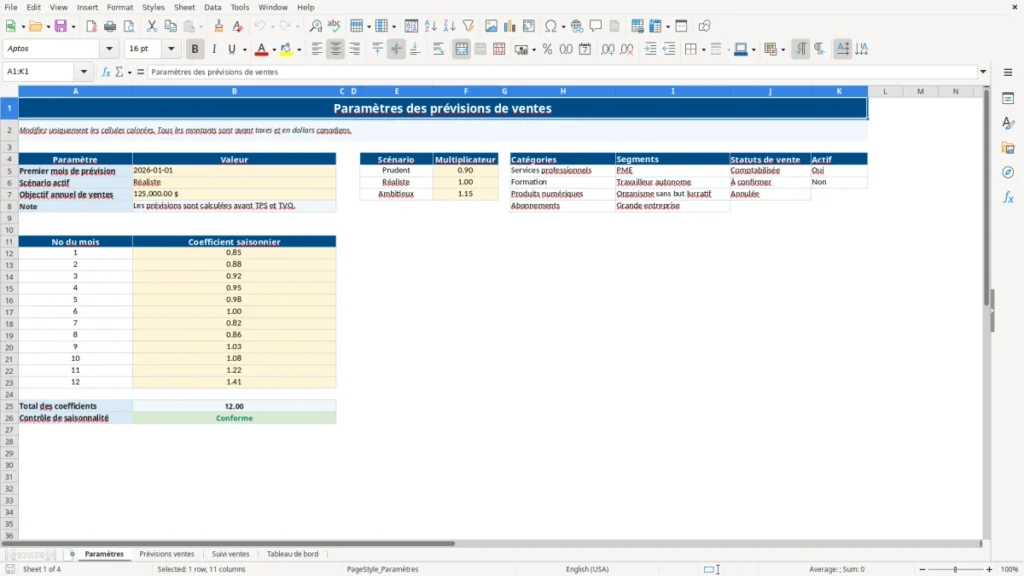Click the Copy icon
The image size is (1024, 576).
tap(170, 26)
